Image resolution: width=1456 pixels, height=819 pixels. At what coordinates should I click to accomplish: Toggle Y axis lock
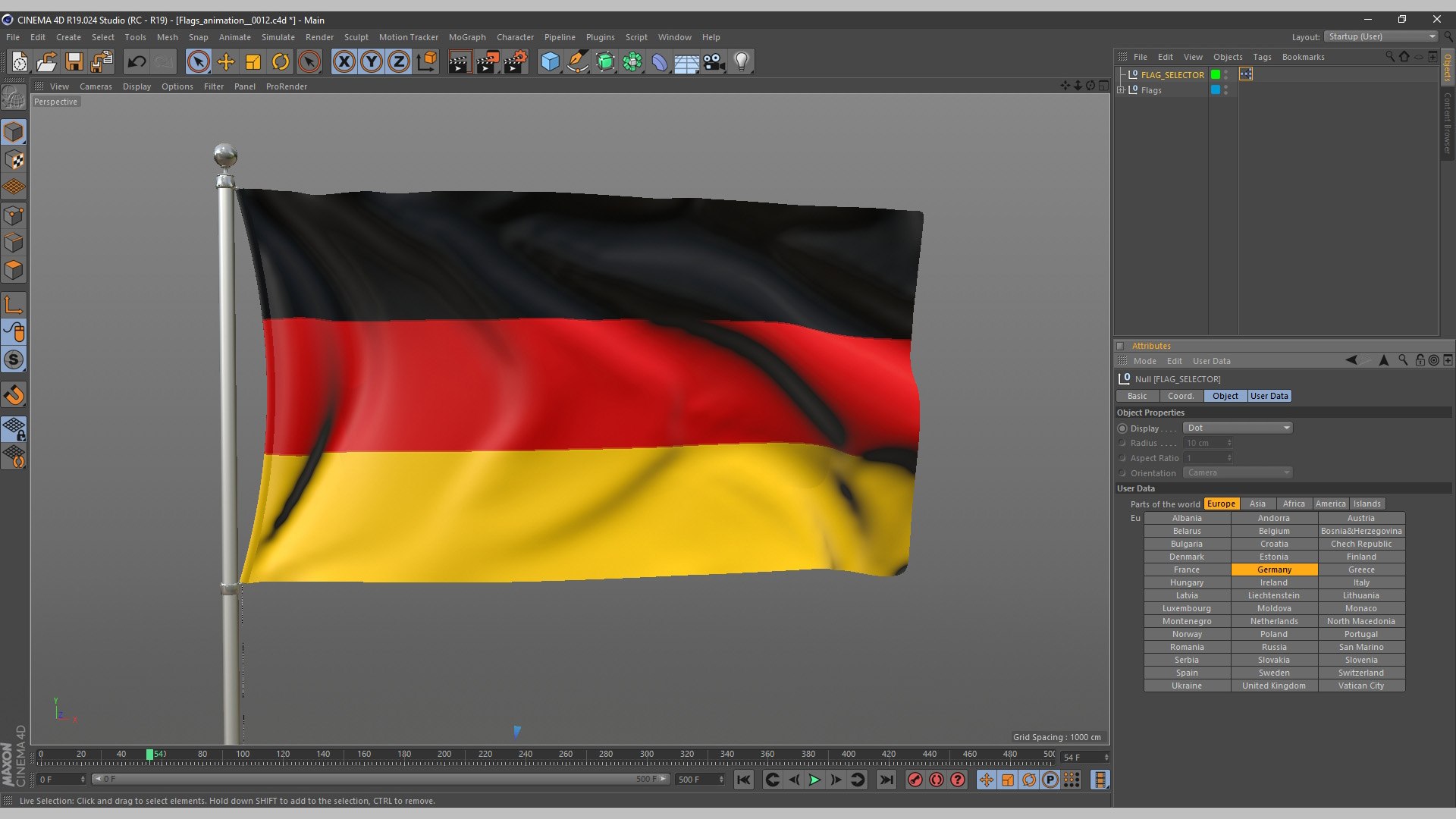pos(372,61)
